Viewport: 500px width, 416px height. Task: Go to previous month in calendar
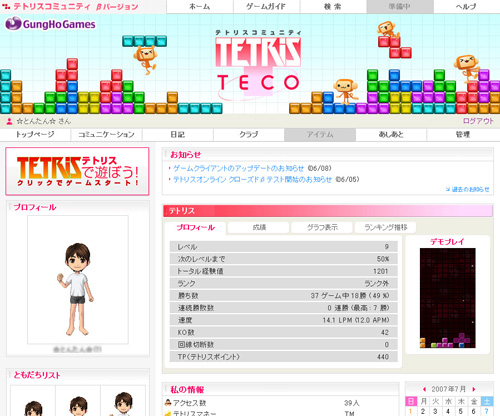point(424,389)
